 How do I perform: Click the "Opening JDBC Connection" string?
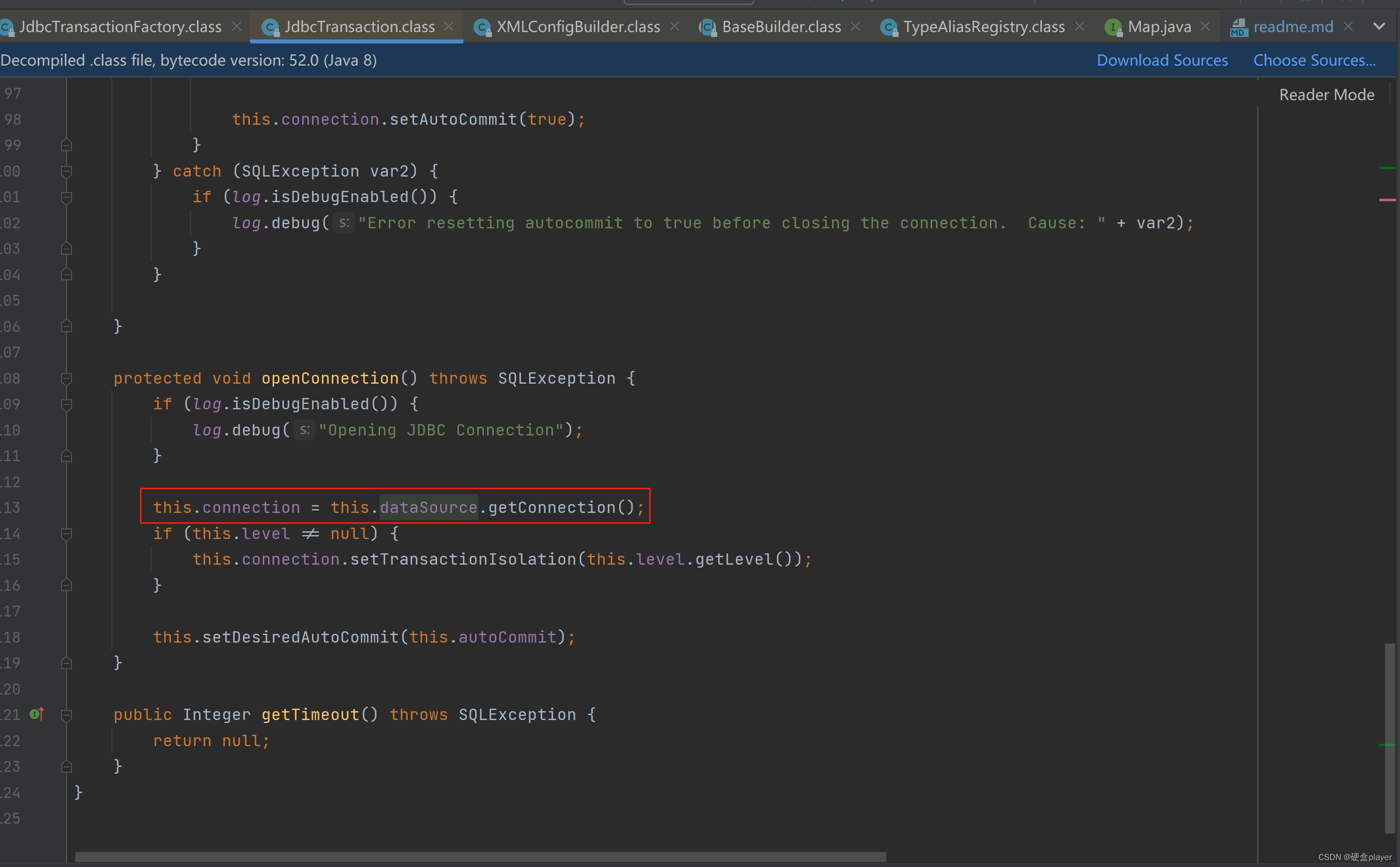[441, 430]
